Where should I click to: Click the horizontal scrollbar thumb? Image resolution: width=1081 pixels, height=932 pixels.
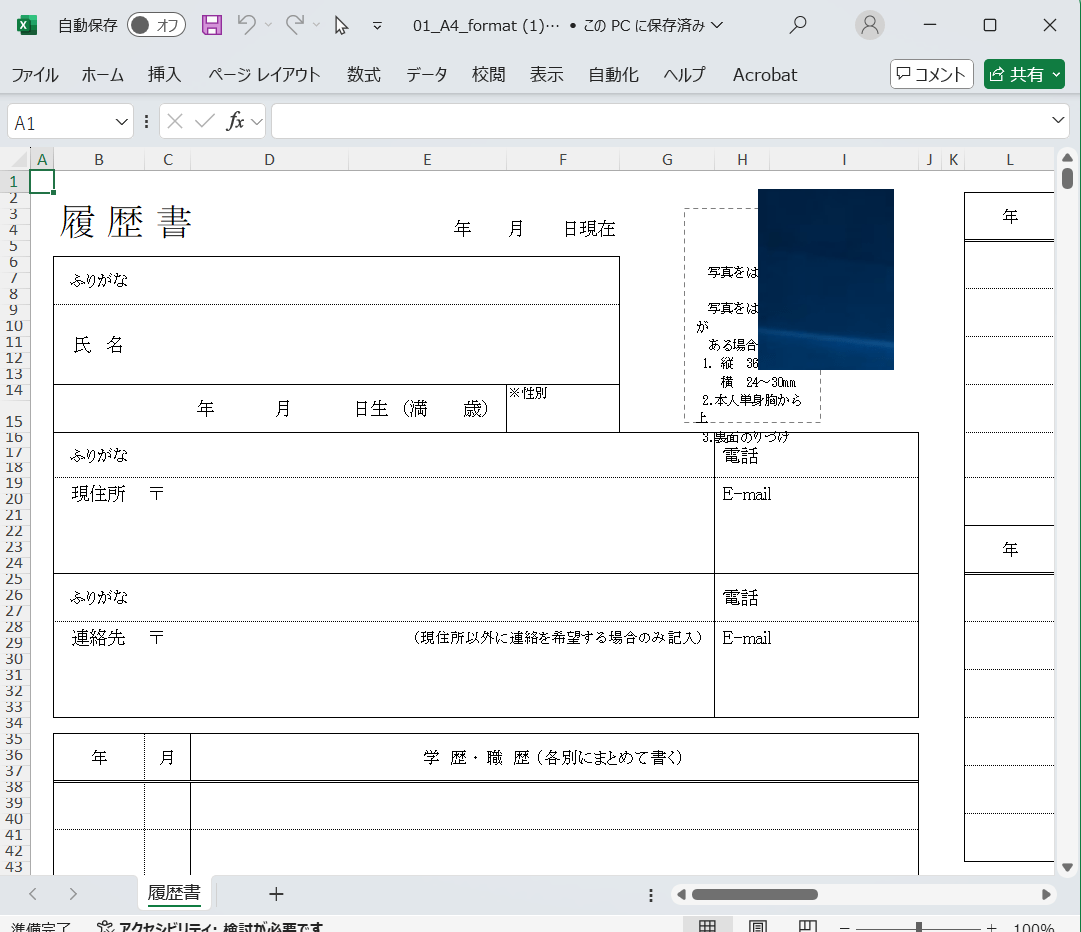[755, 894]
